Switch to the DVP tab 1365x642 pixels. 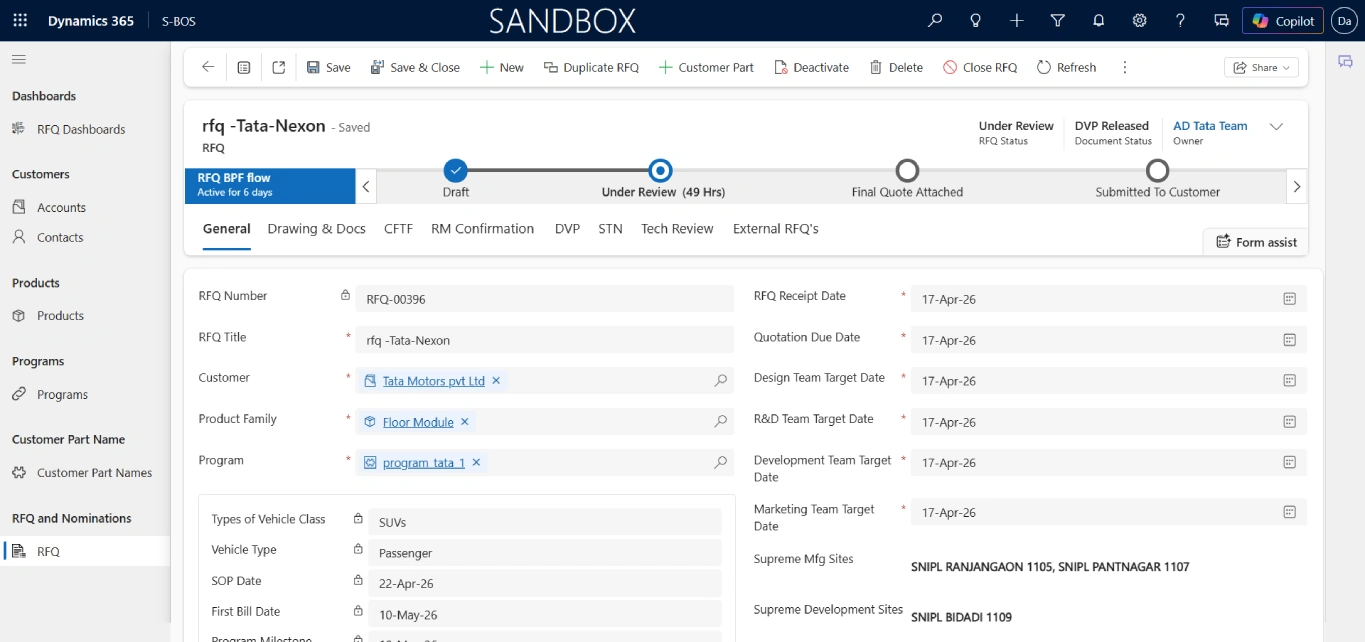tap(567, 229)
